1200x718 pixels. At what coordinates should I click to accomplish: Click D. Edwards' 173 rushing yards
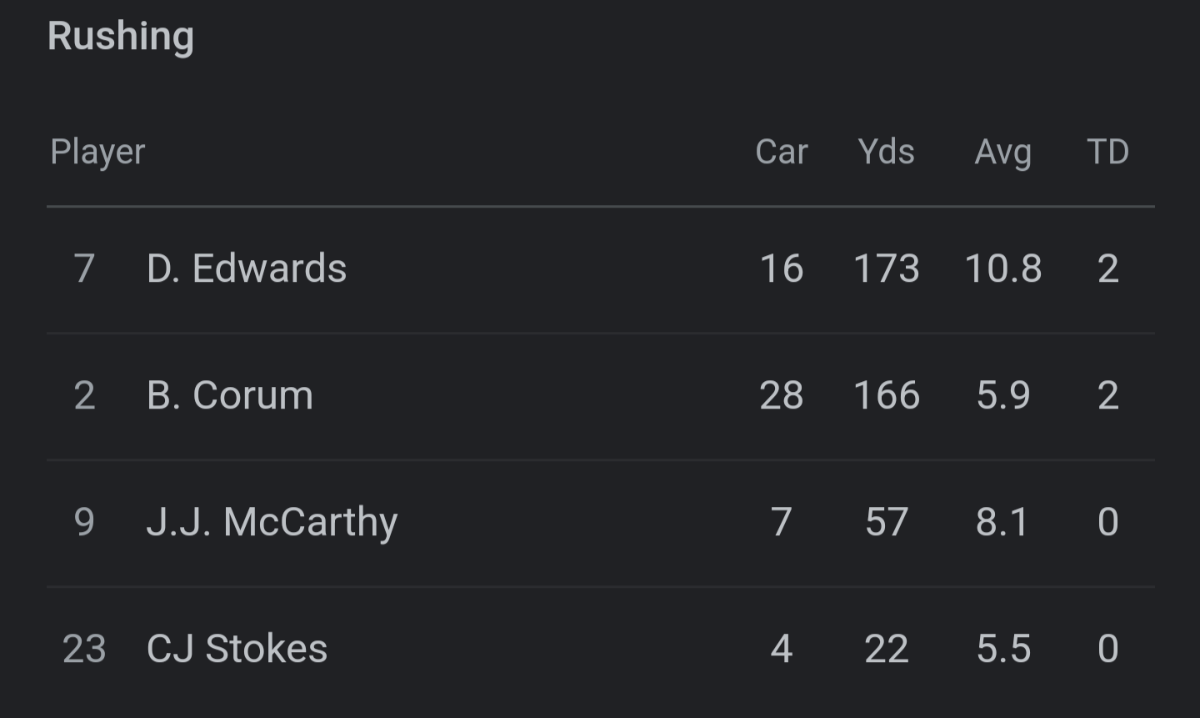click(886, 269)
